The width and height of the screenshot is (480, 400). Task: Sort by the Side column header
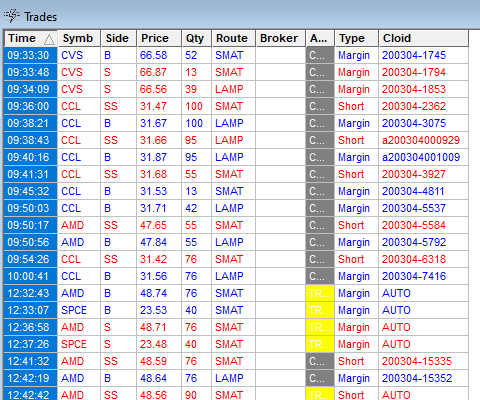pos(118,38)
